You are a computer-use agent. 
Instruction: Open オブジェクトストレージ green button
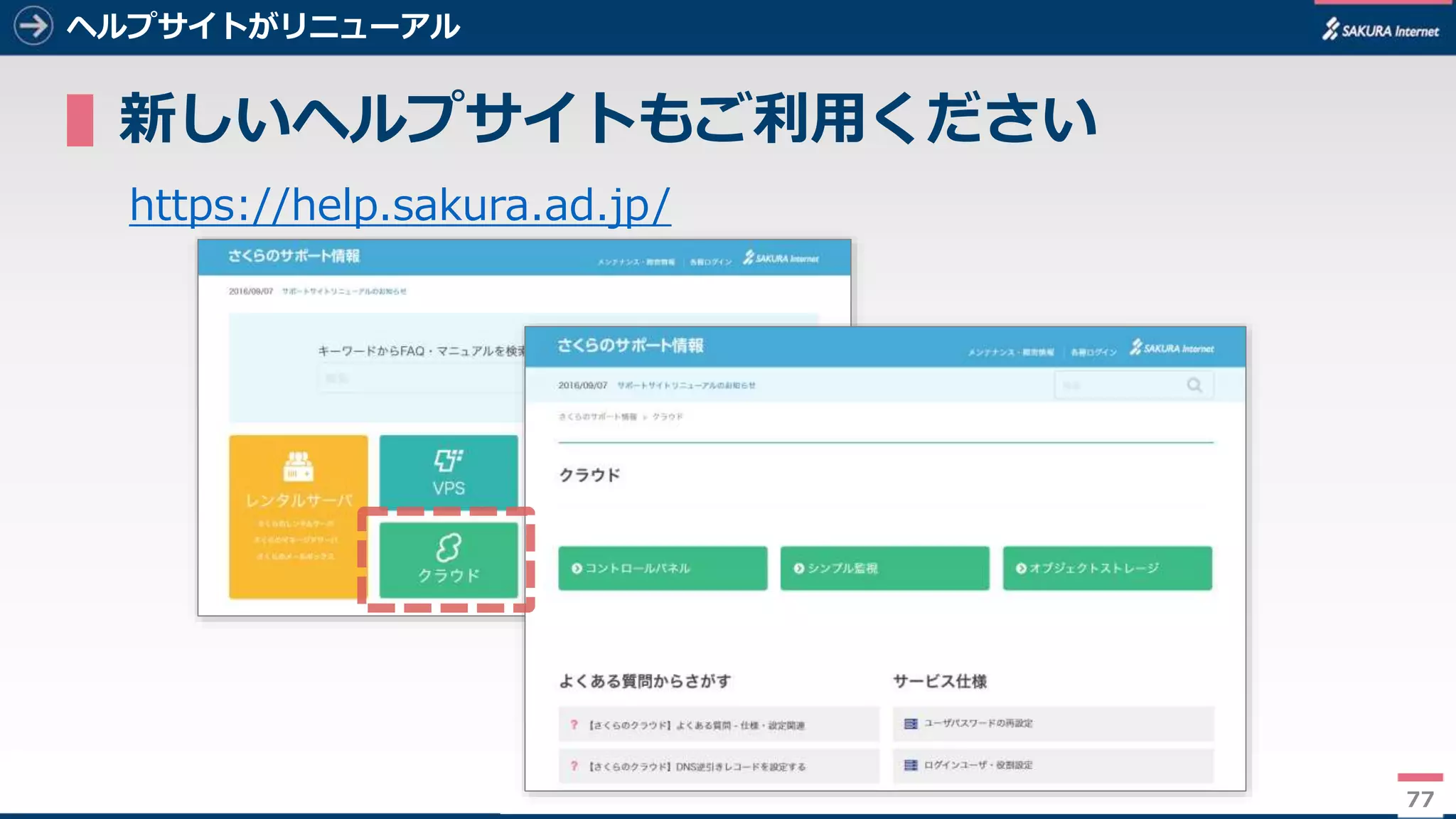tap(1107, 568)
